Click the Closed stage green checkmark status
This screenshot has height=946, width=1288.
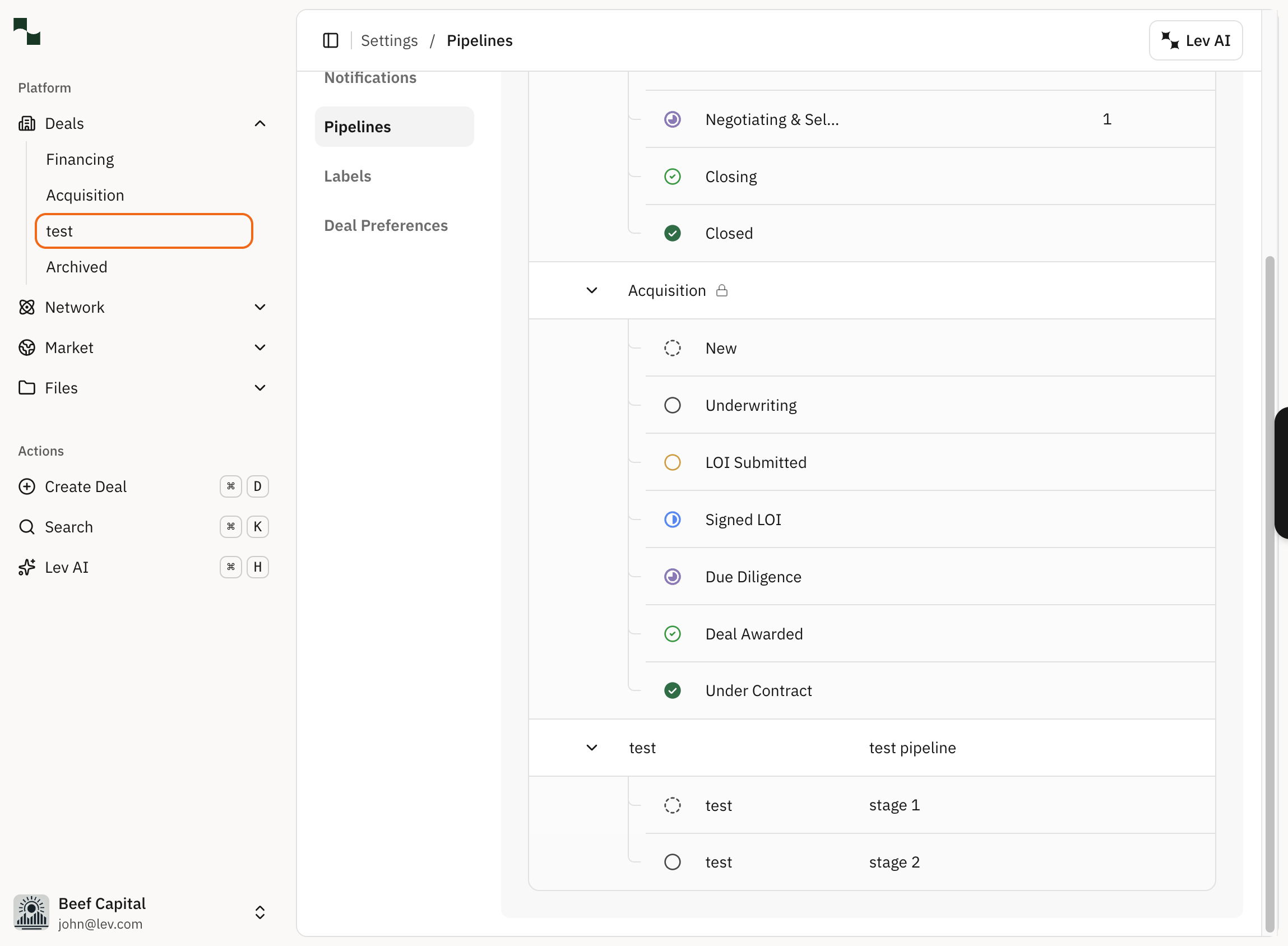(673, 233)
